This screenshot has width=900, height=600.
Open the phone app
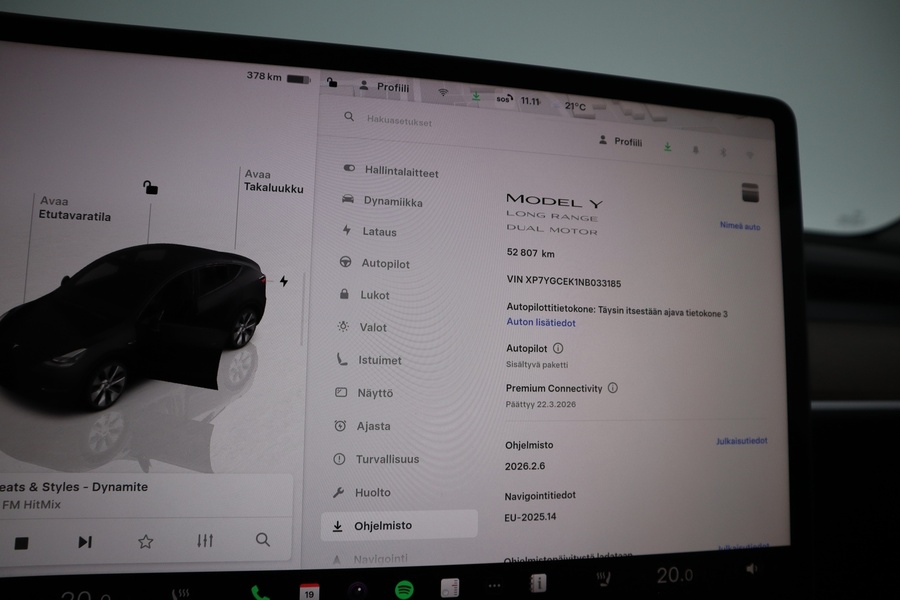click(260, 592)
